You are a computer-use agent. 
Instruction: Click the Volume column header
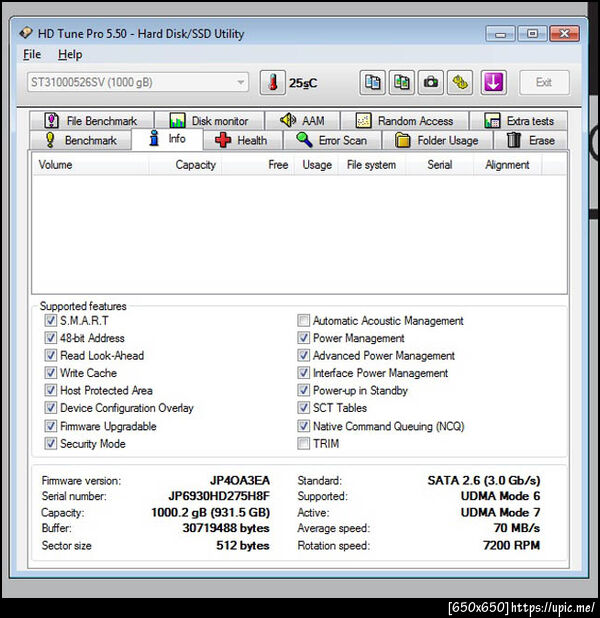(90, 165)
